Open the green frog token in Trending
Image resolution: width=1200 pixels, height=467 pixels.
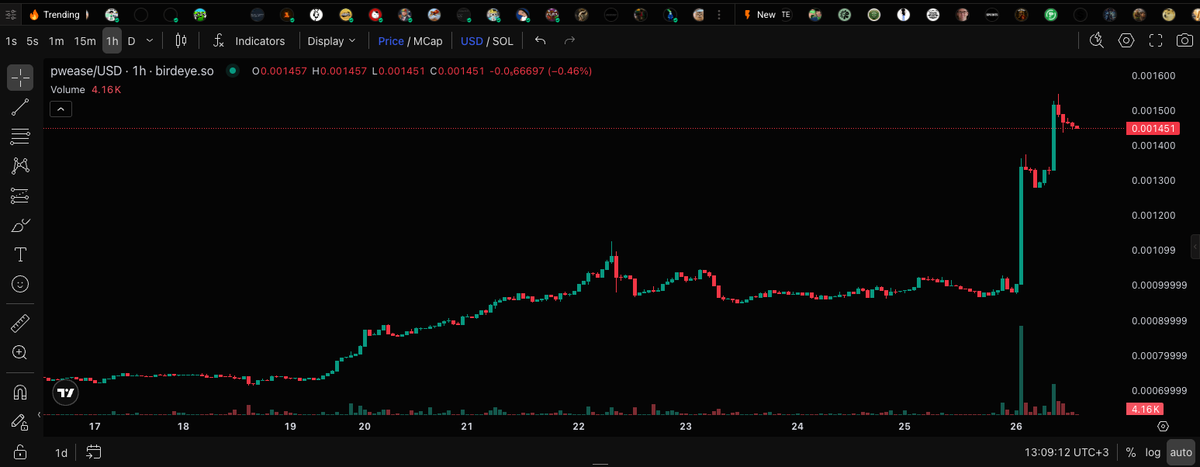[x=200, y=15]
